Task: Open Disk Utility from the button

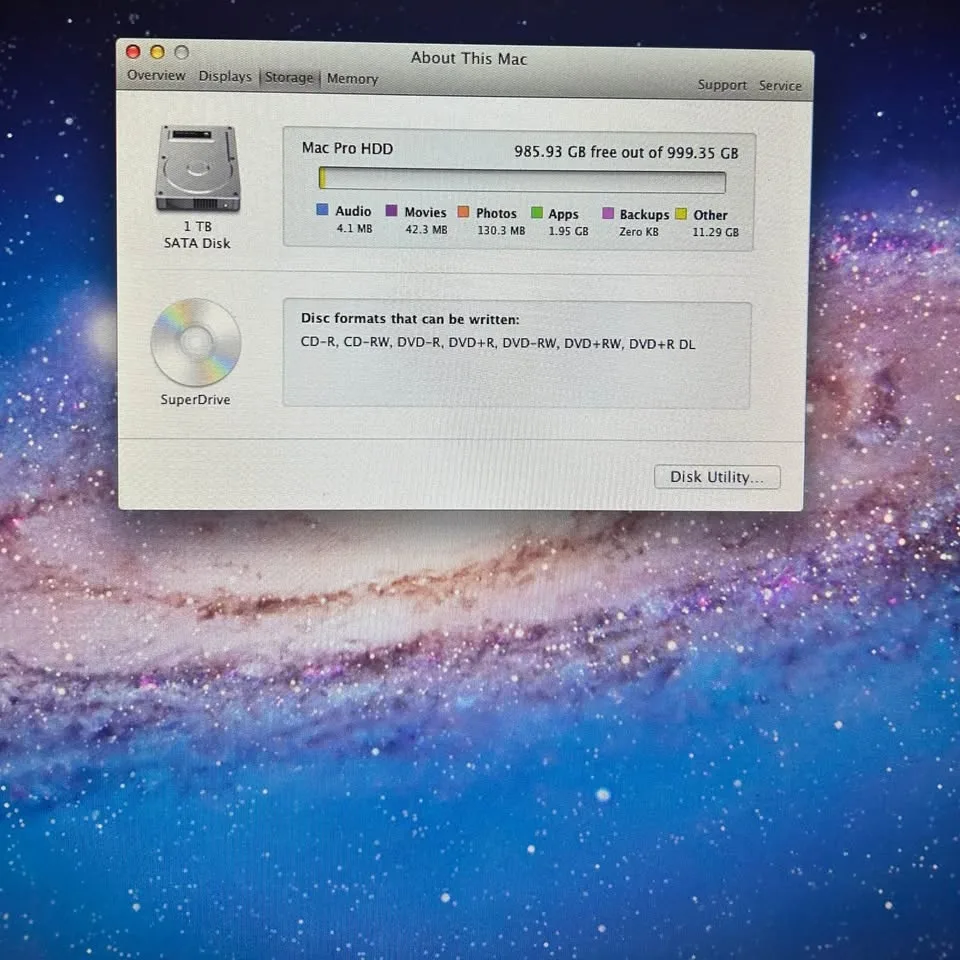Action: point(716,477)
